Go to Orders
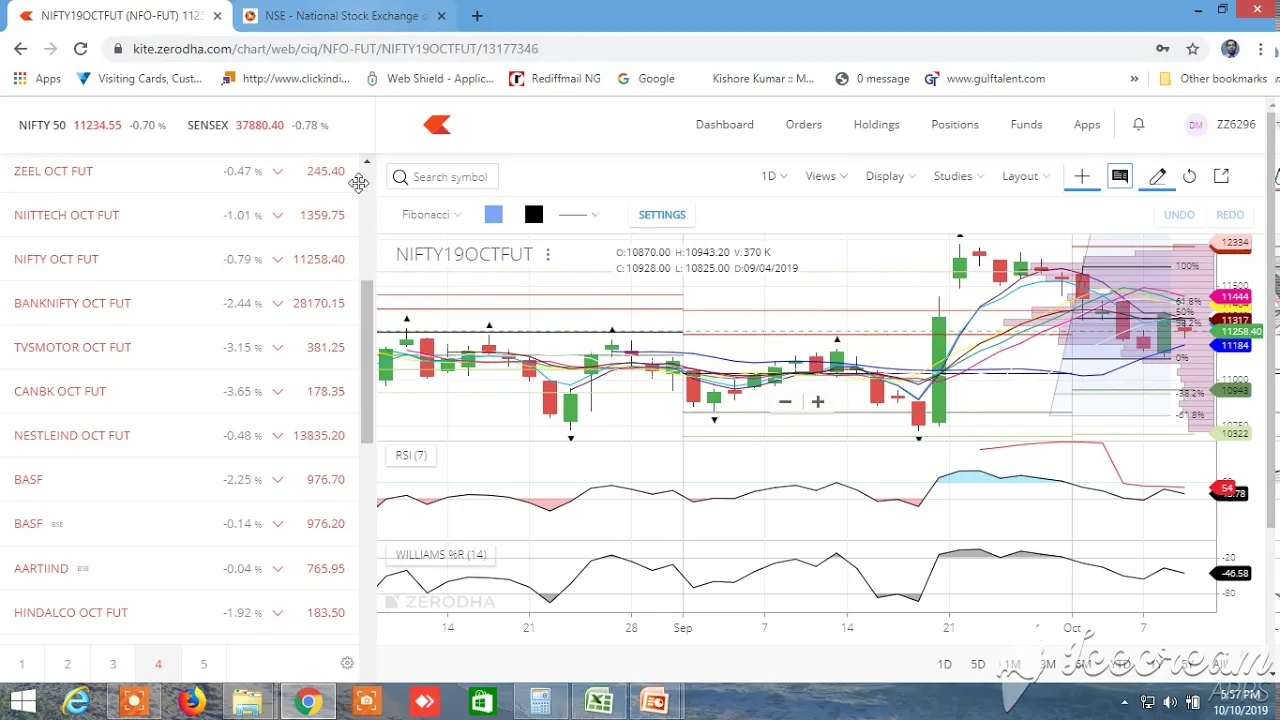 (x=803, y=124)
